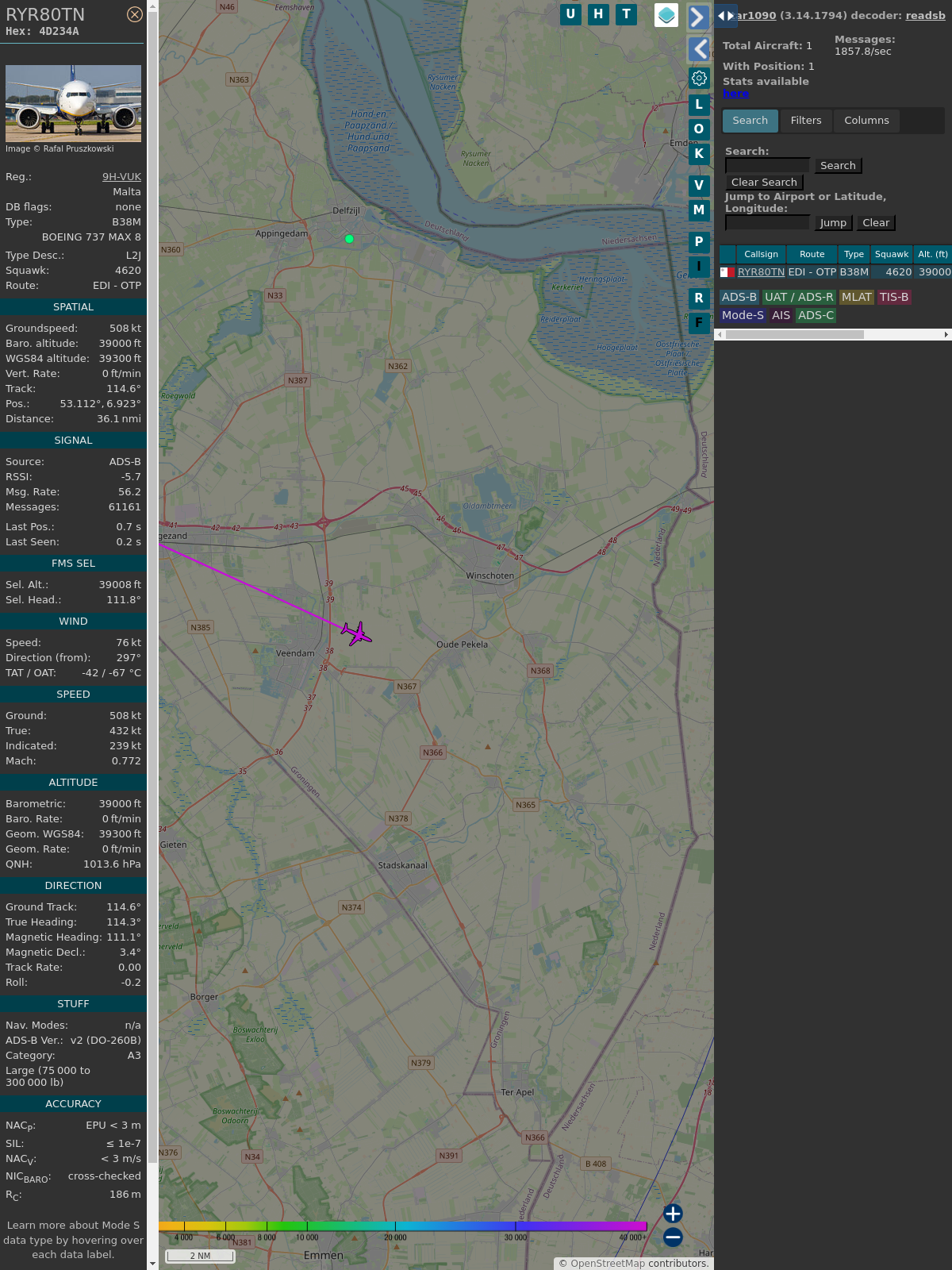952x1270 pixels.
Task: Click the info panel scrollbar up arrow
Action: tap(152, 6)
